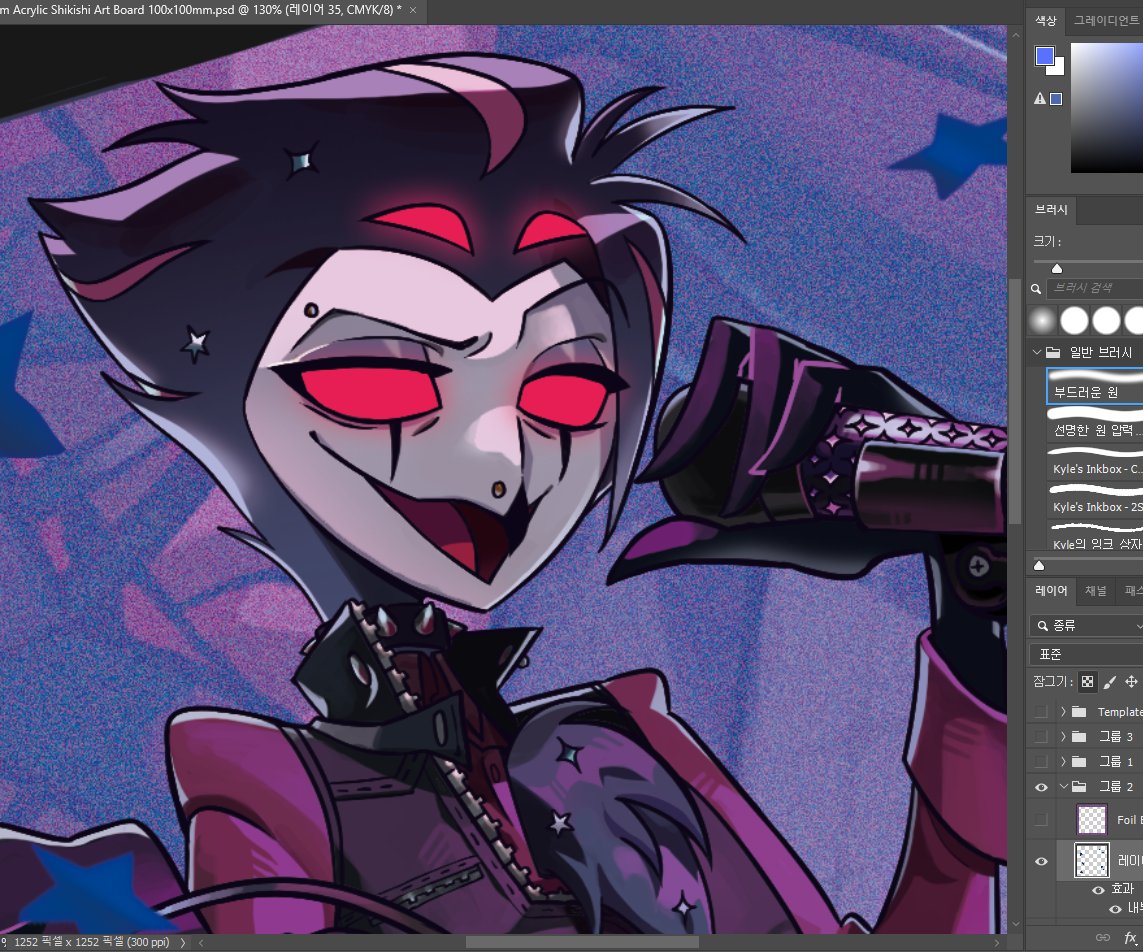Open the 브러시 panel tab
The image size is (1143, 952).
[1051, 209]
